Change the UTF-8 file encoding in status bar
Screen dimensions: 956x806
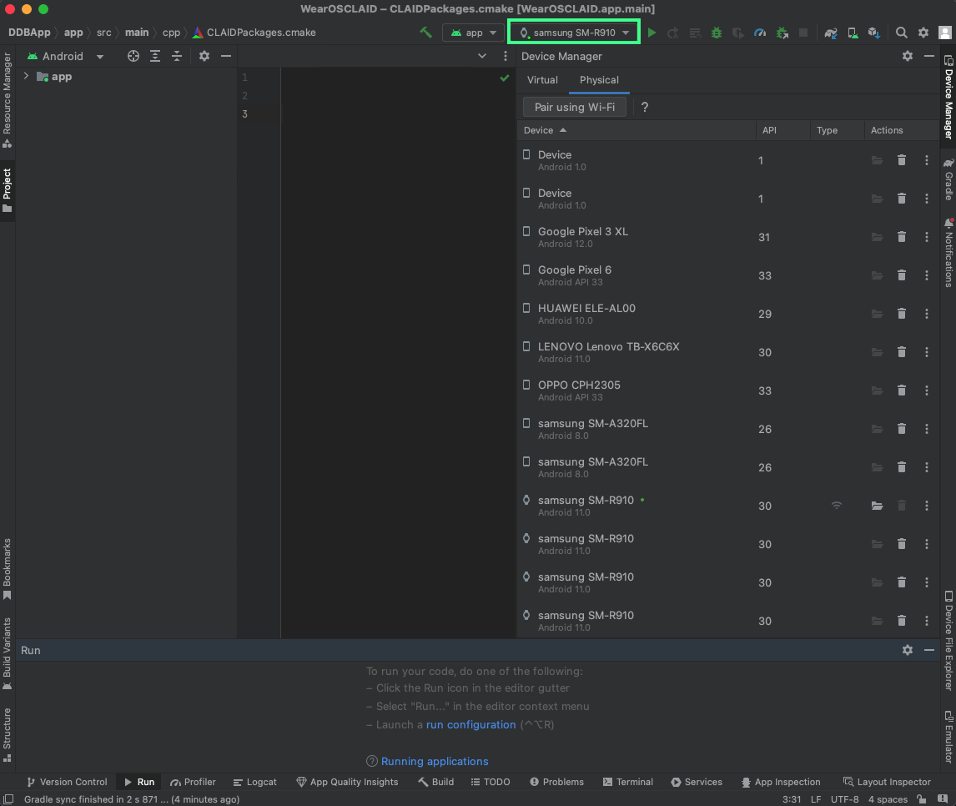[844, 799]
